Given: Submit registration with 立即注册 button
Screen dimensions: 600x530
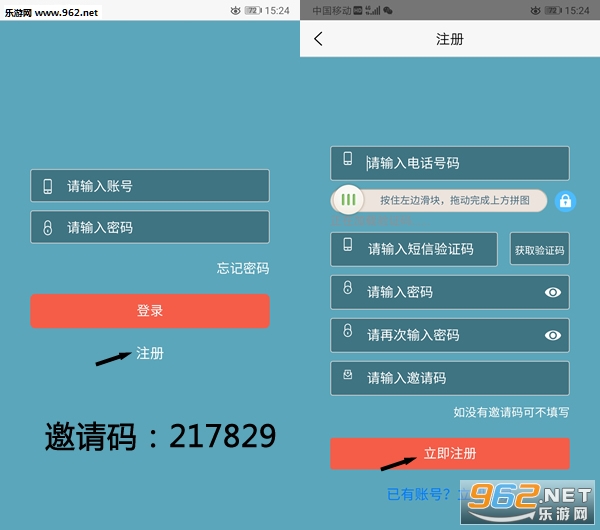Looking at the screenshot, I should coord(450,454).
